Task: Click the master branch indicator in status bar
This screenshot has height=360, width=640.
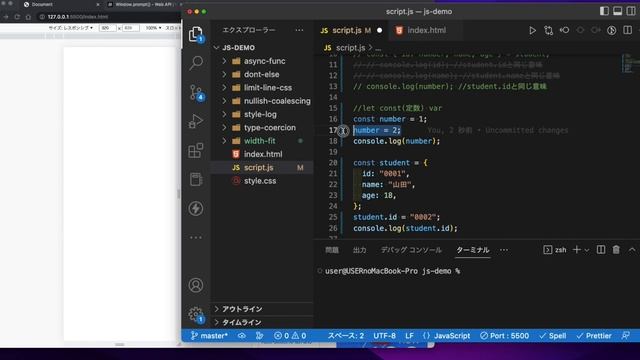Action: [x=209, y=336]
